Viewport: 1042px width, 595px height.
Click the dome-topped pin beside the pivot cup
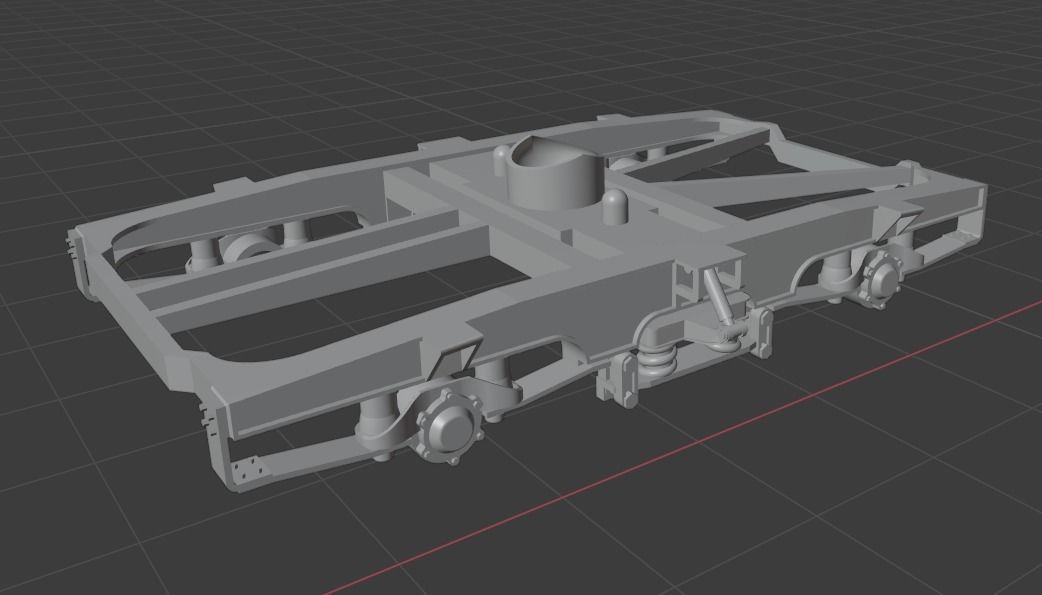pos(615,207)
